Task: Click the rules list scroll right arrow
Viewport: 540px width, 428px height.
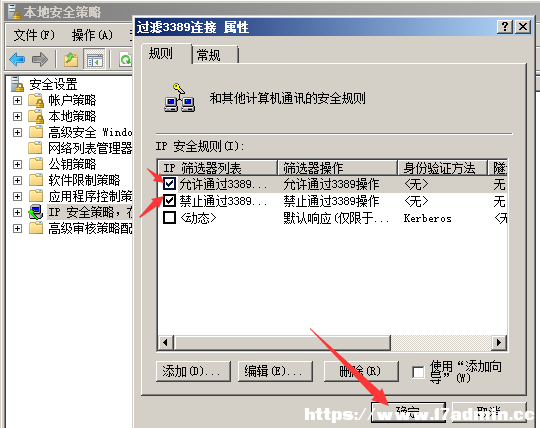Action: pos(499,343)
